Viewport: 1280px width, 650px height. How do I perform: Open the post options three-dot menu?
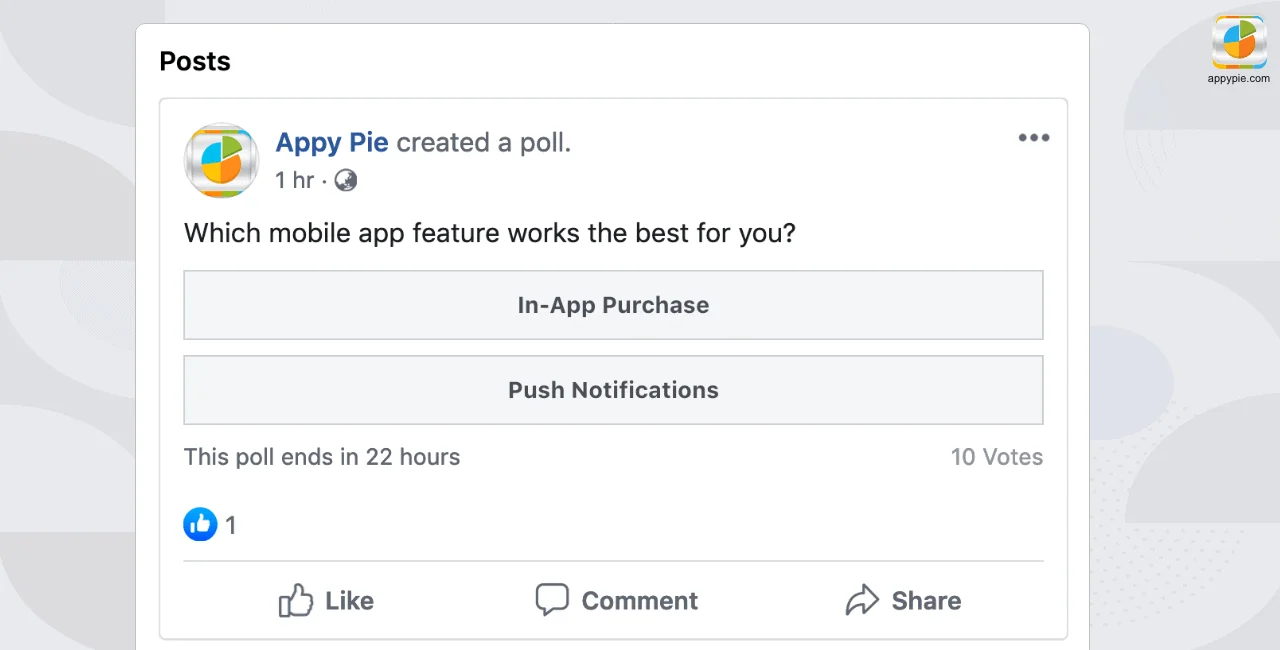pyautogui.click(x=1033, y=138)
